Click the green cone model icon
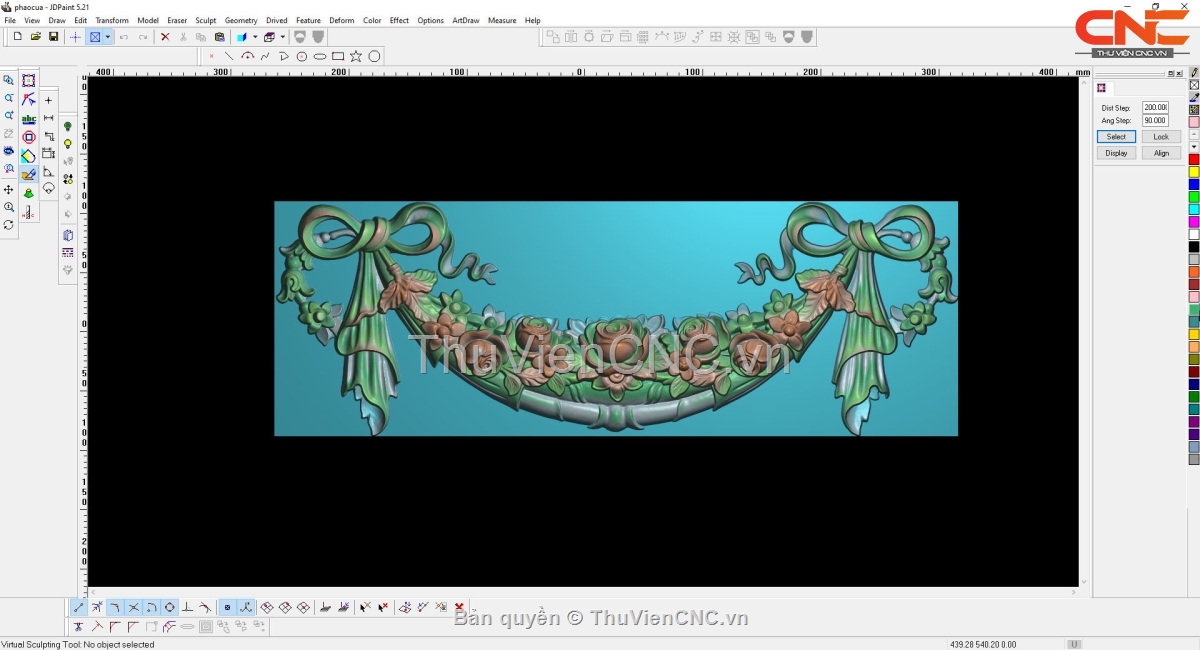The image size is (1200, 650). (x=29, y=193)
